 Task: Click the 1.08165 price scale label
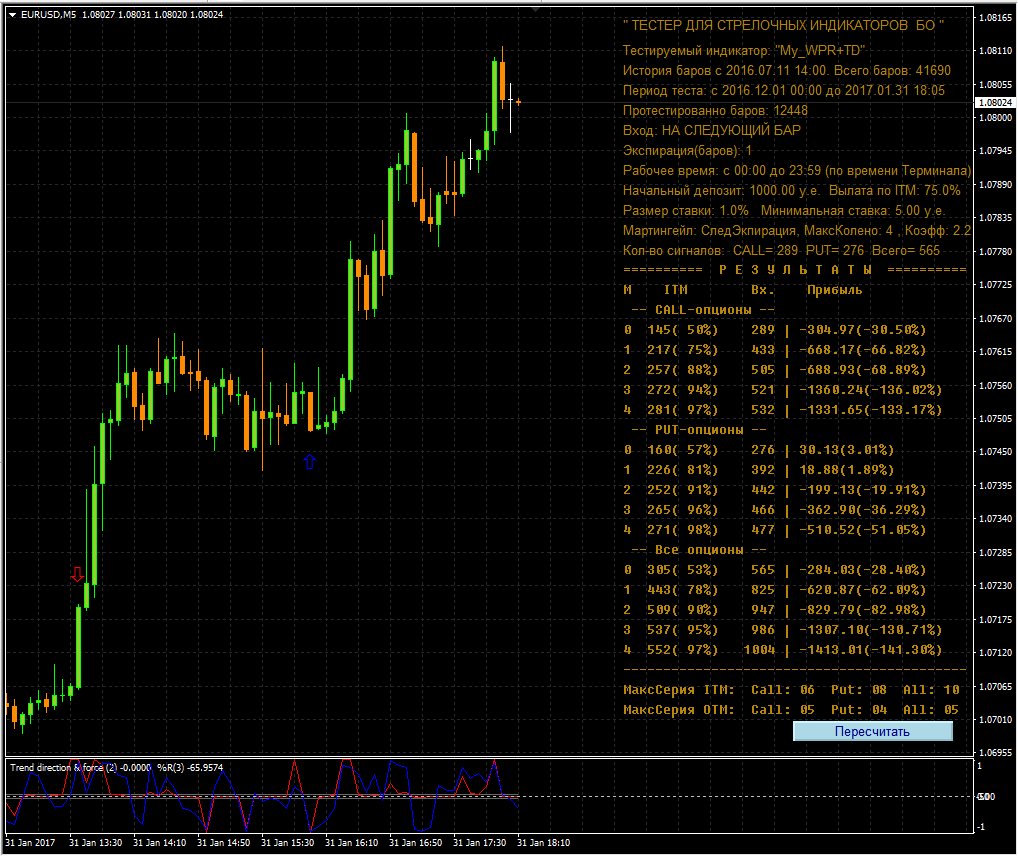995,18
